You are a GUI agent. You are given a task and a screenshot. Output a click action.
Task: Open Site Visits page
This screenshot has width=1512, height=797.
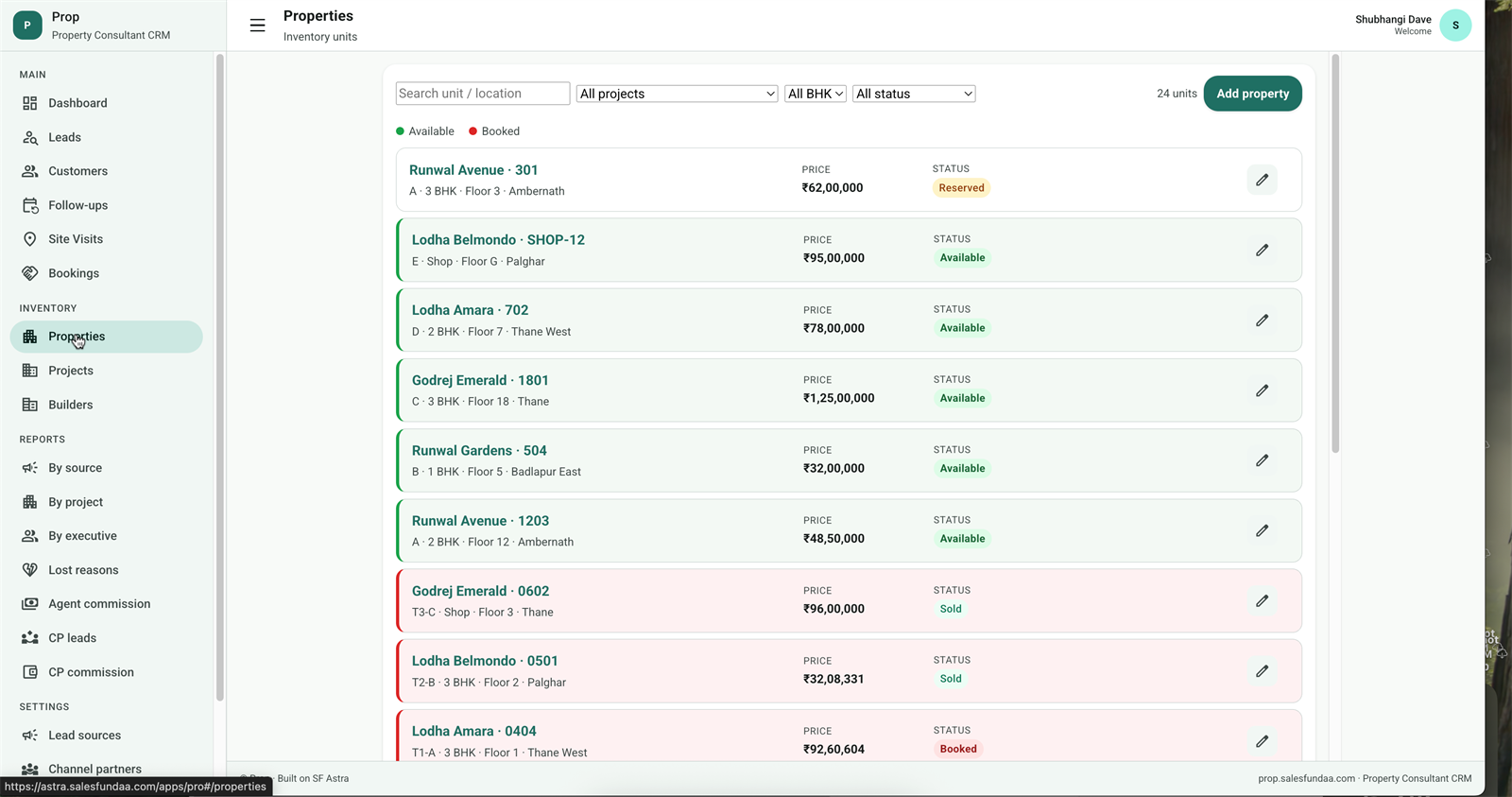pyautogui.click(x=106, y=239)
